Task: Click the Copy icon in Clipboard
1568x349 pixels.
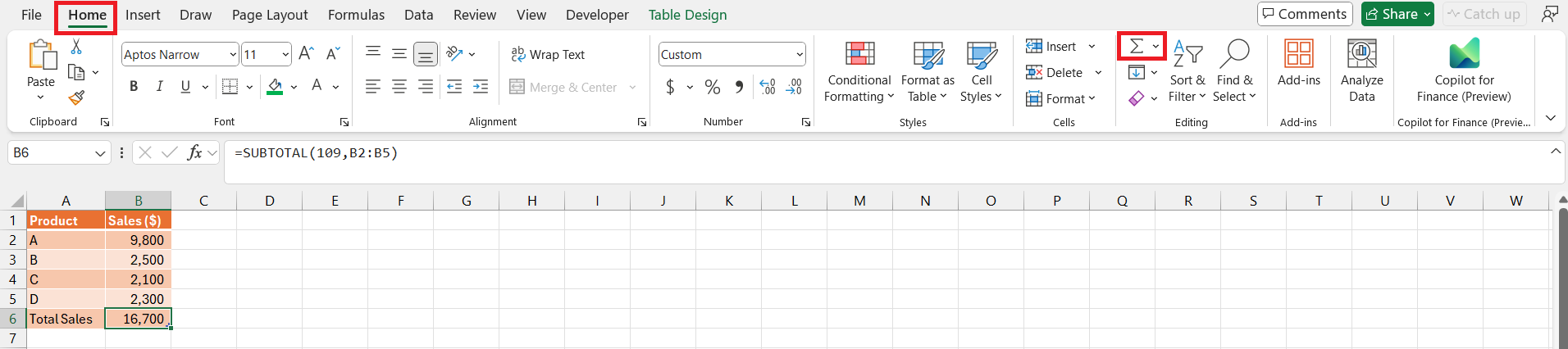Action: click(76, 72)
